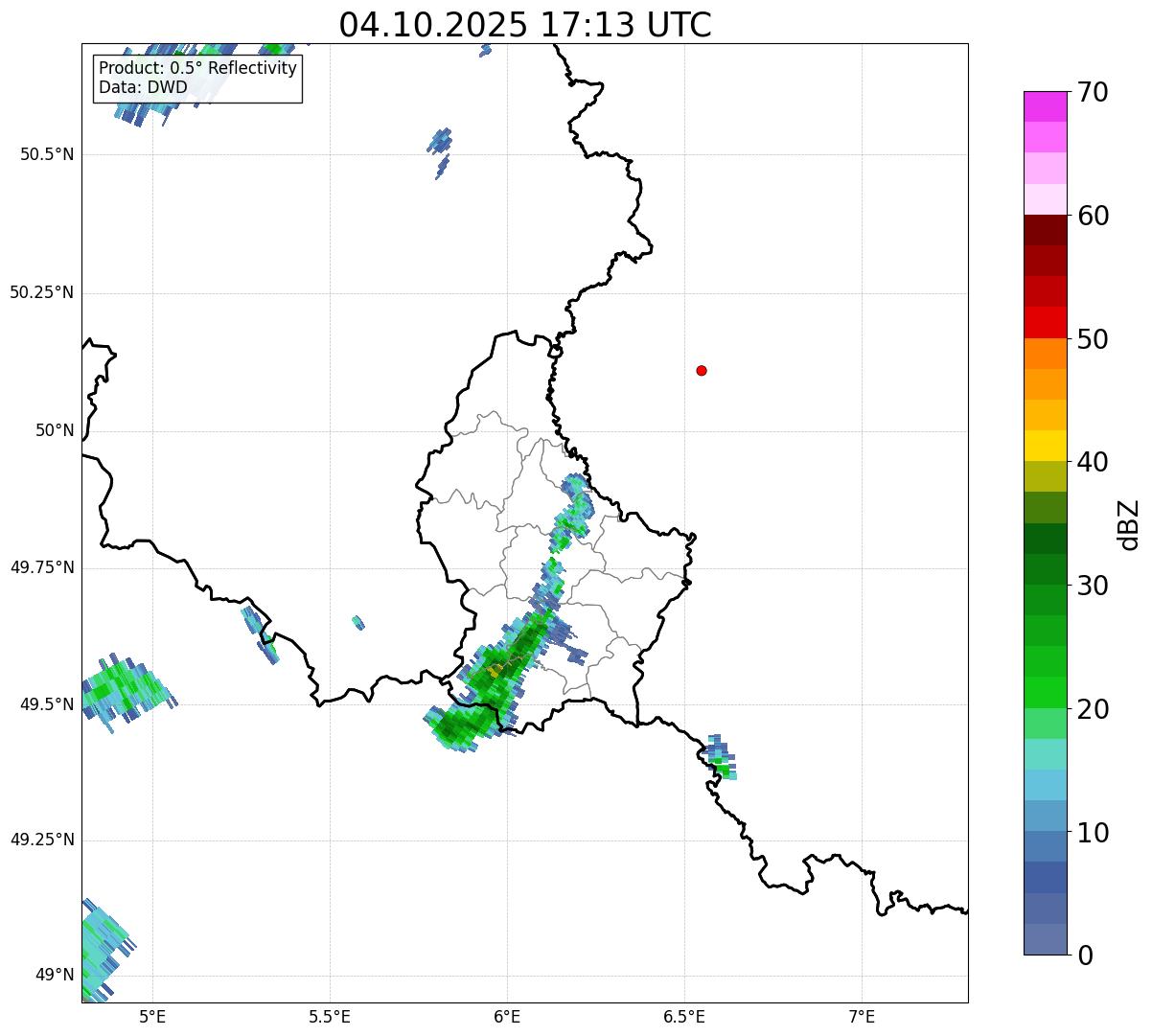The width and height of the screenshot is (1152, 1036).
Task: Click the magenta swatch at top of colorbar
Action: pos(1045,106)
